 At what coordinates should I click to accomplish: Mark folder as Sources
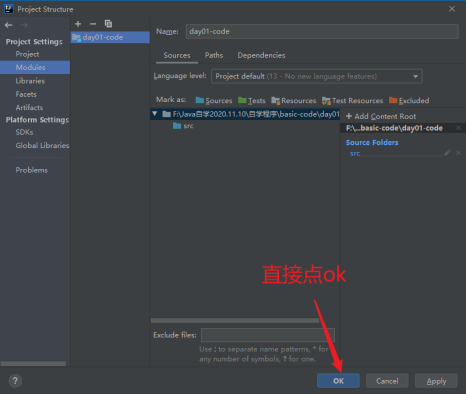(214, 100)
